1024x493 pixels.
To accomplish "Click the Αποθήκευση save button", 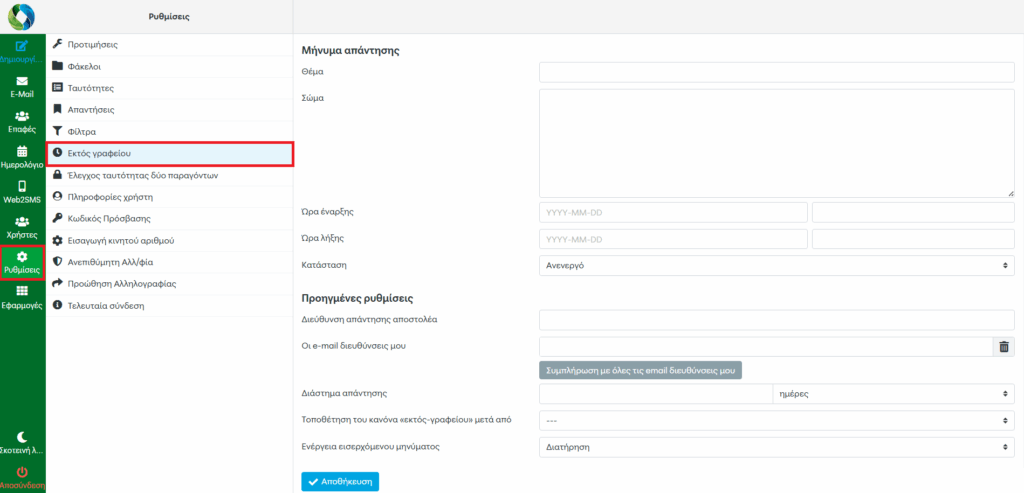I will pos(340,482).
